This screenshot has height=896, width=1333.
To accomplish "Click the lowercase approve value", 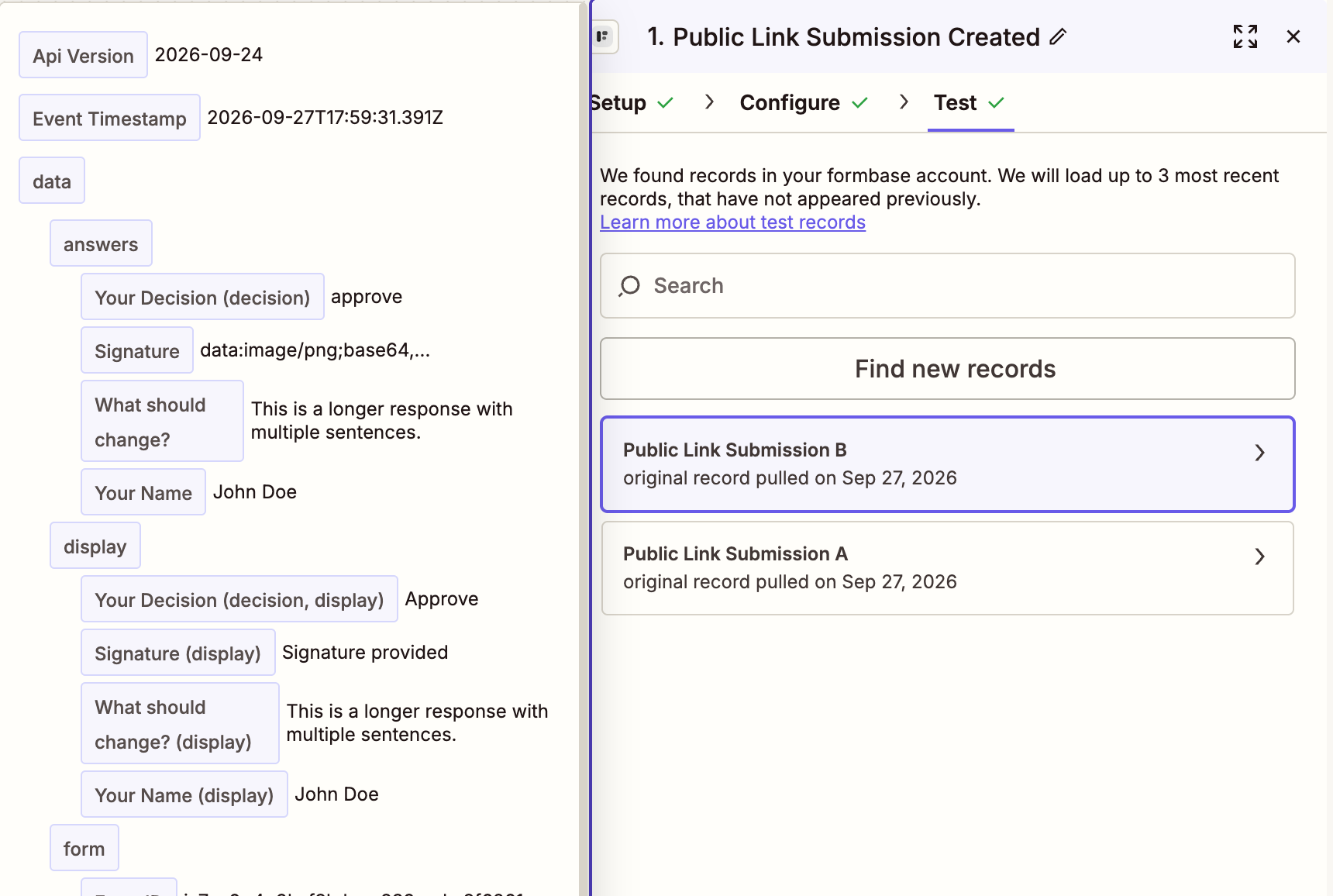I will (366, 297).
